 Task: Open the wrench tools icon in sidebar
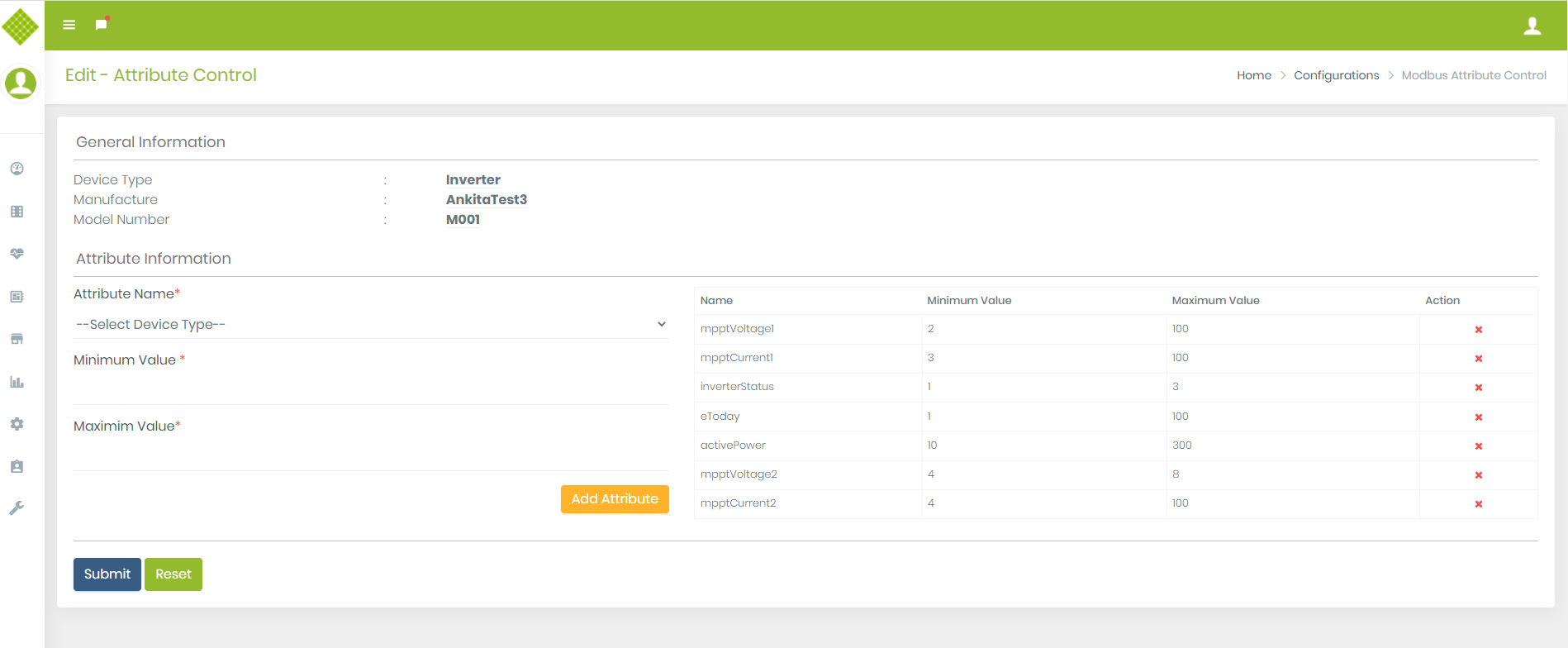pyautogui.click(x=17, y=508)
